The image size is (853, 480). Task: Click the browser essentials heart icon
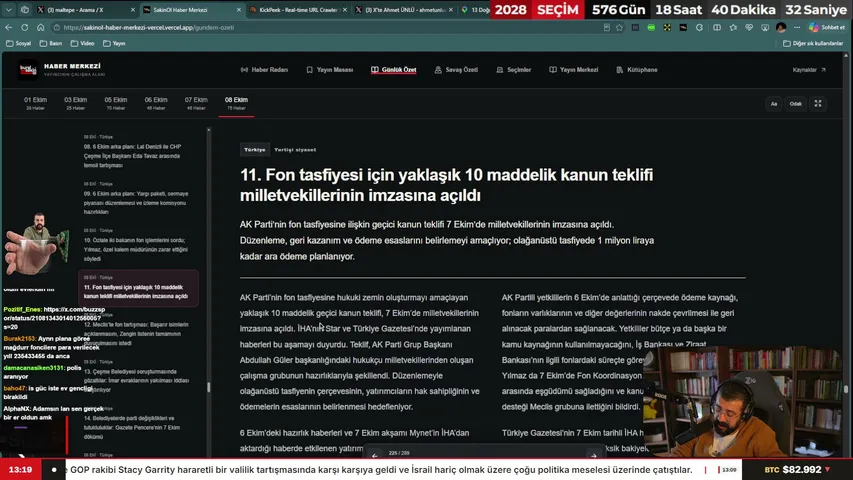[749, 27]
